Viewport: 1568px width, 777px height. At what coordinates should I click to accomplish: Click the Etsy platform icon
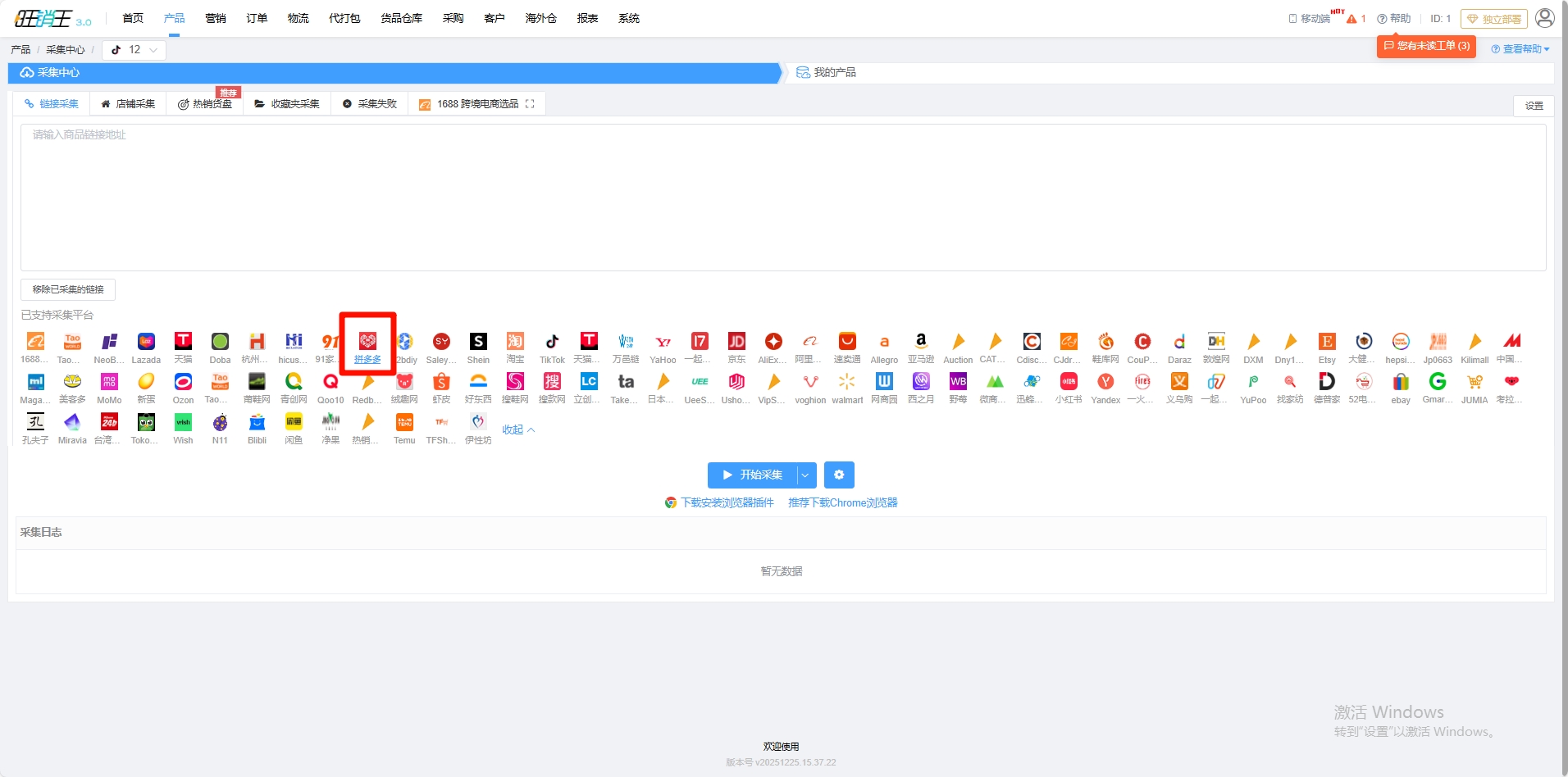1327,342
